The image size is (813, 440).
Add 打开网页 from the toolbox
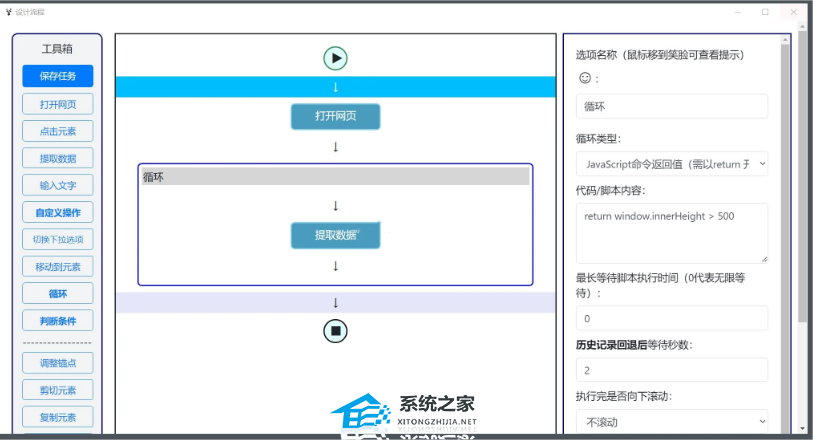point(58,104)
